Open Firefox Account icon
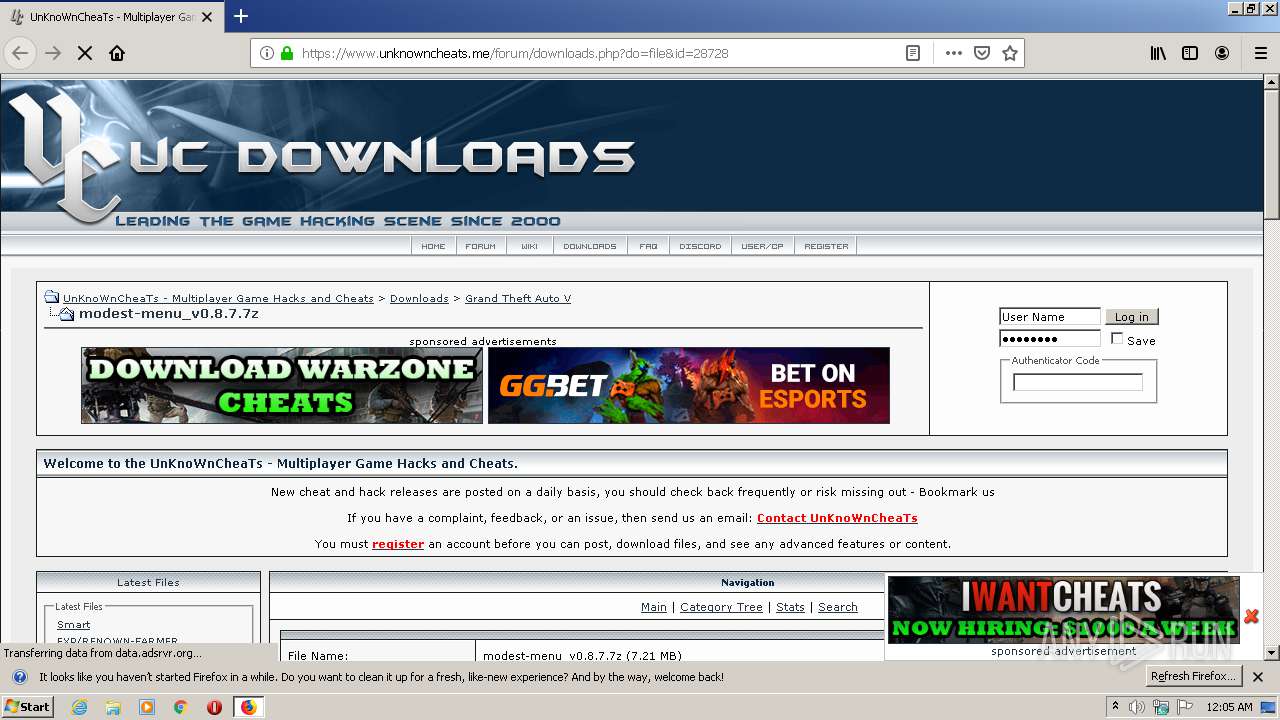The image size is (1280, 720). click(1222, 53)
